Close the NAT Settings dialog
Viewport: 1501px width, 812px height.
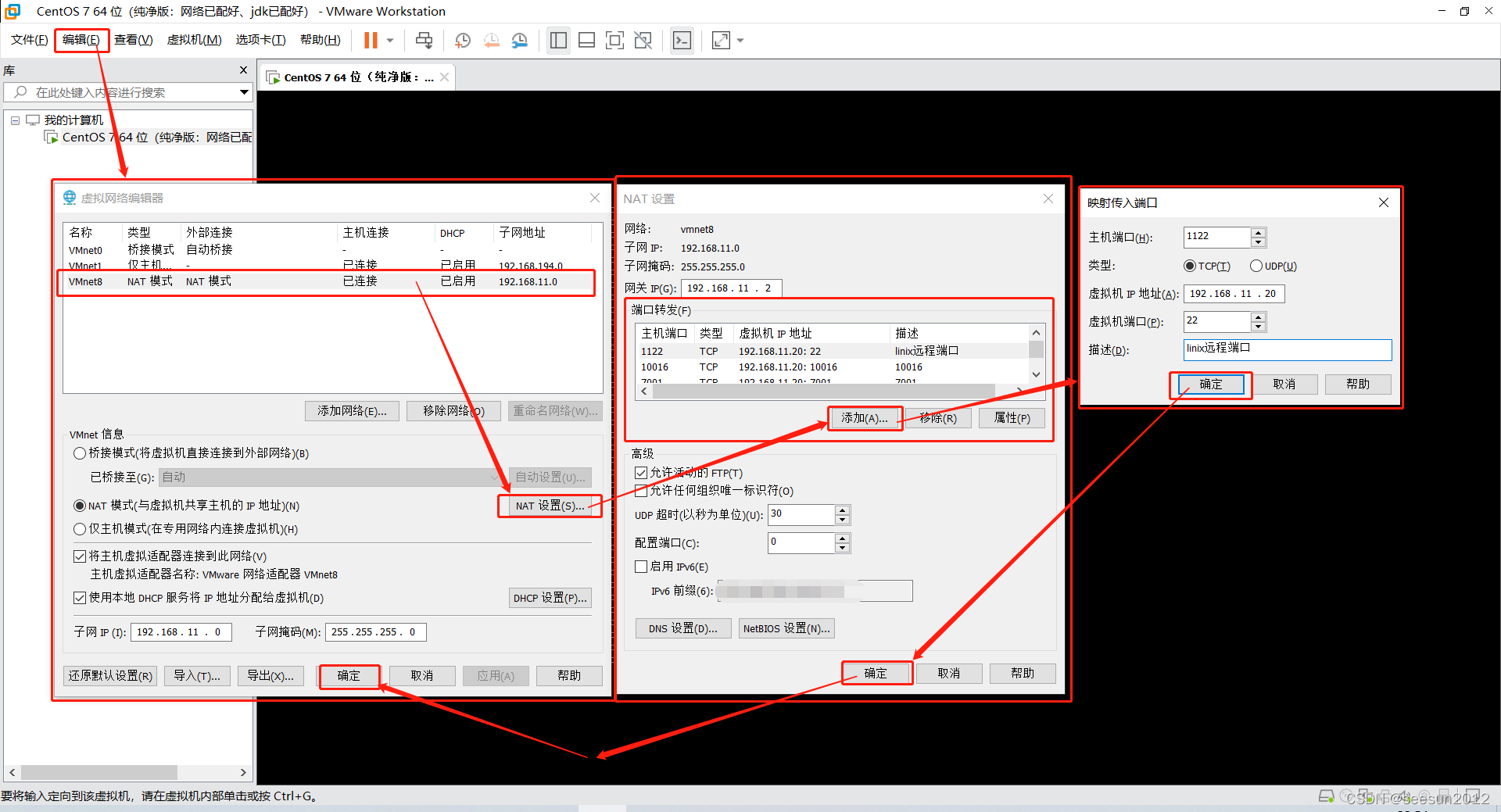coord(1048,199)
